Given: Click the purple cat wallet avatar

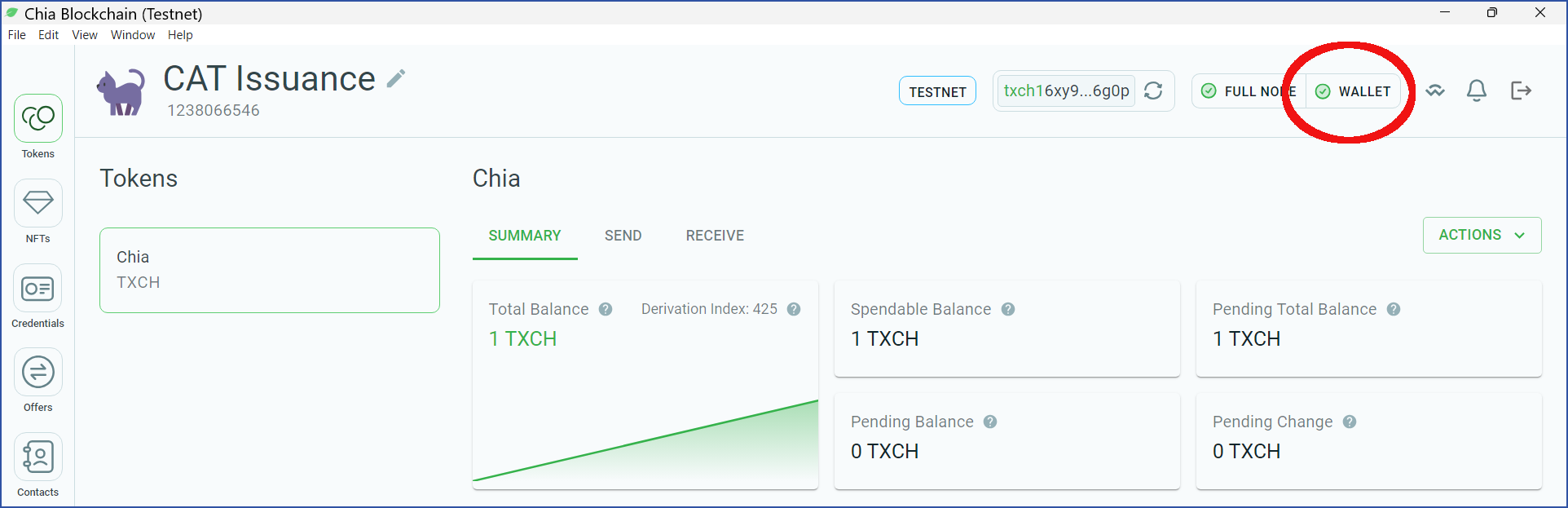Looking at the screenshot, I should [121, 91].
